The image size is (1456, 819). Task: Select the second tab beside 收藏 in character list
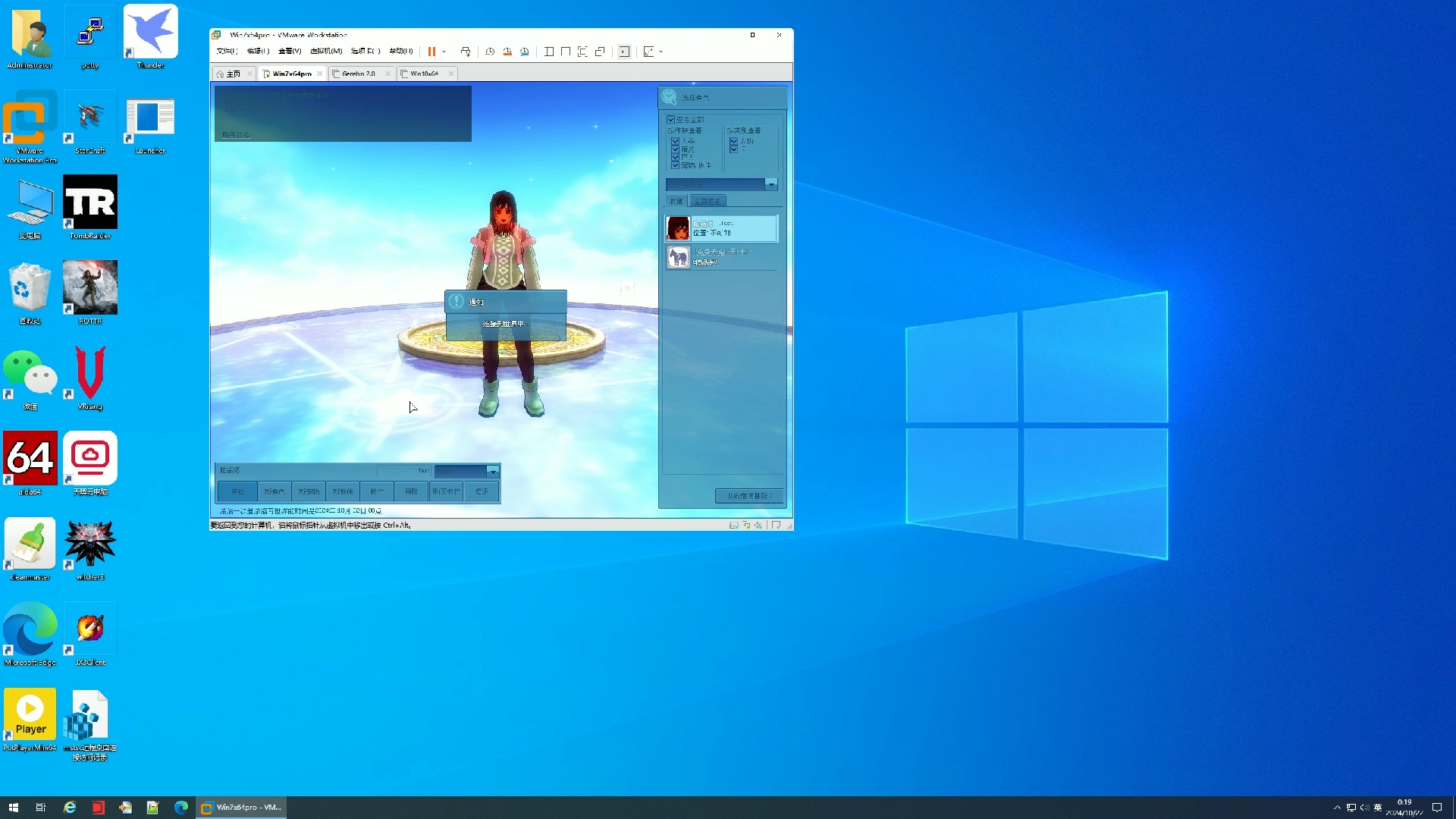pyautogui.click(x=708, y=201)
